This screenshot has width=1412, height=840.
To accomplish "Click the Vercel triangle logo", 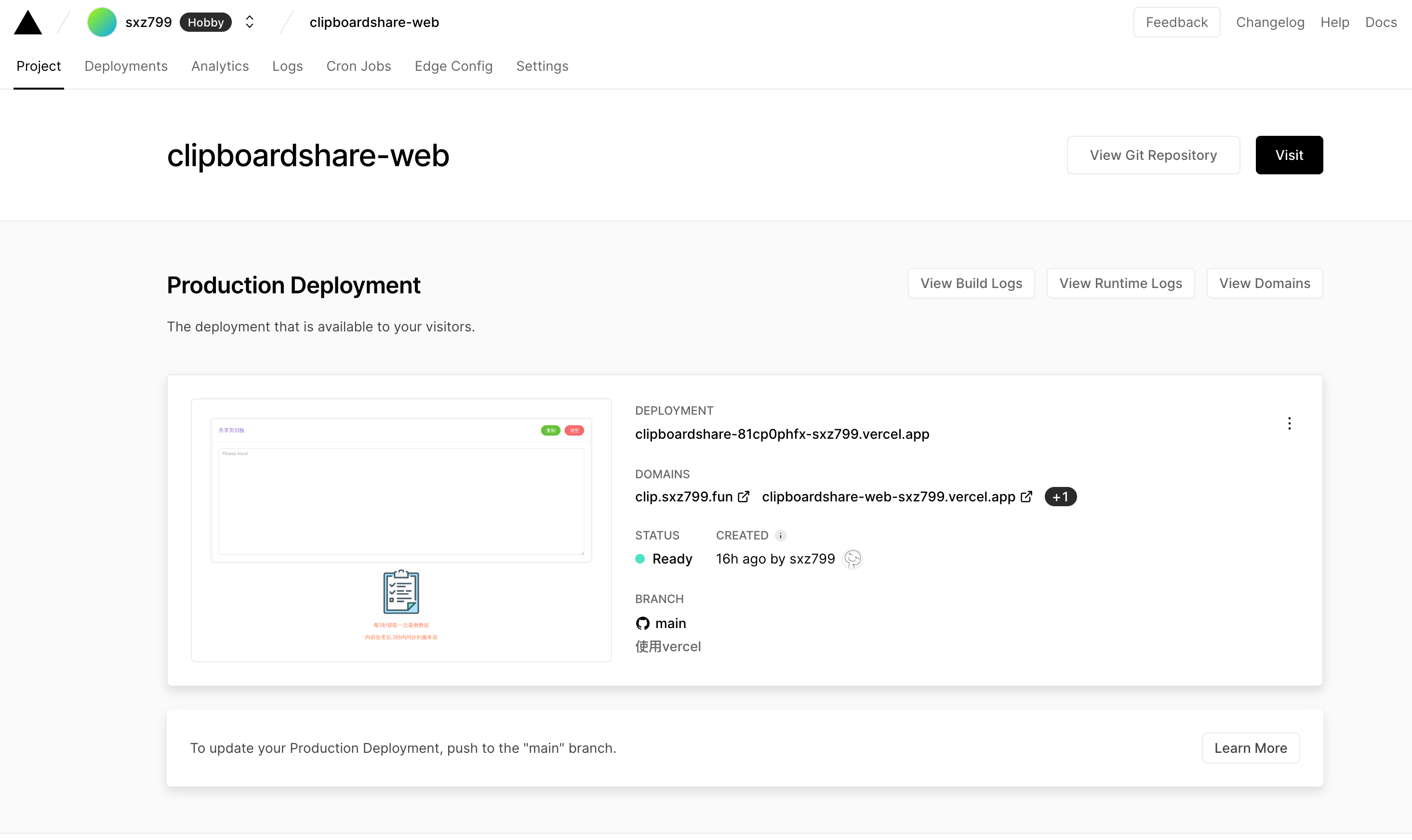I will [28, 23].
